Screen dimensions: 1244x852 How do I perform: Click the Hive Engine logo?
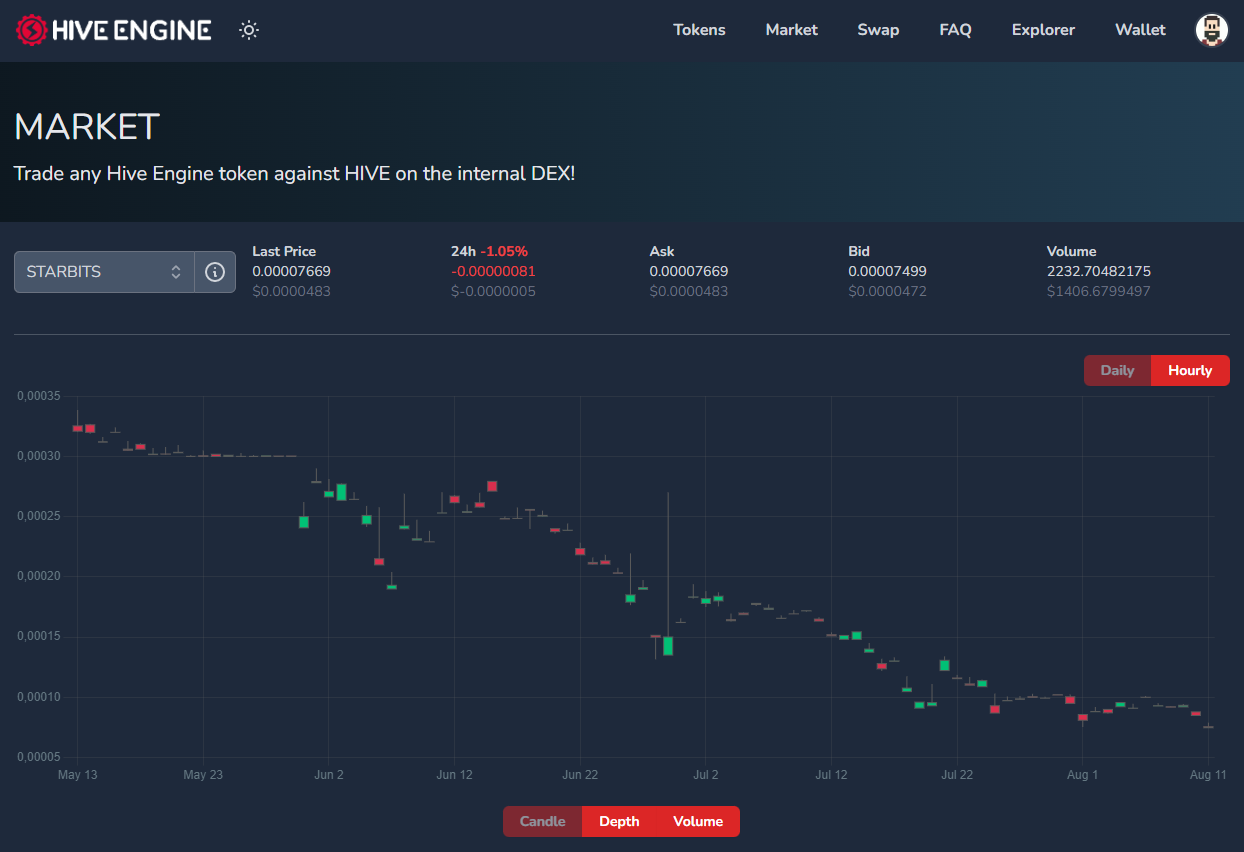point(113,30)
